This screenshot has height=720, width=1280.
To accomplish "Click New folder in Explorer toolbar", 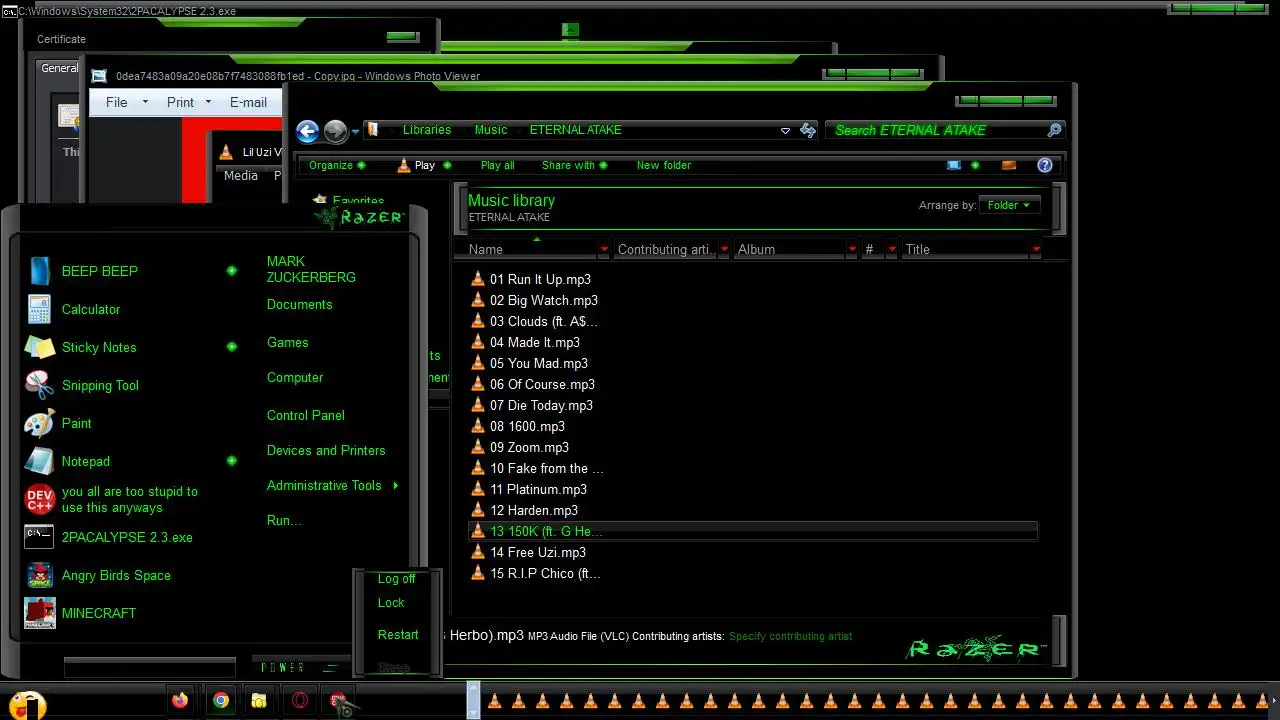I will click(664, 165).
